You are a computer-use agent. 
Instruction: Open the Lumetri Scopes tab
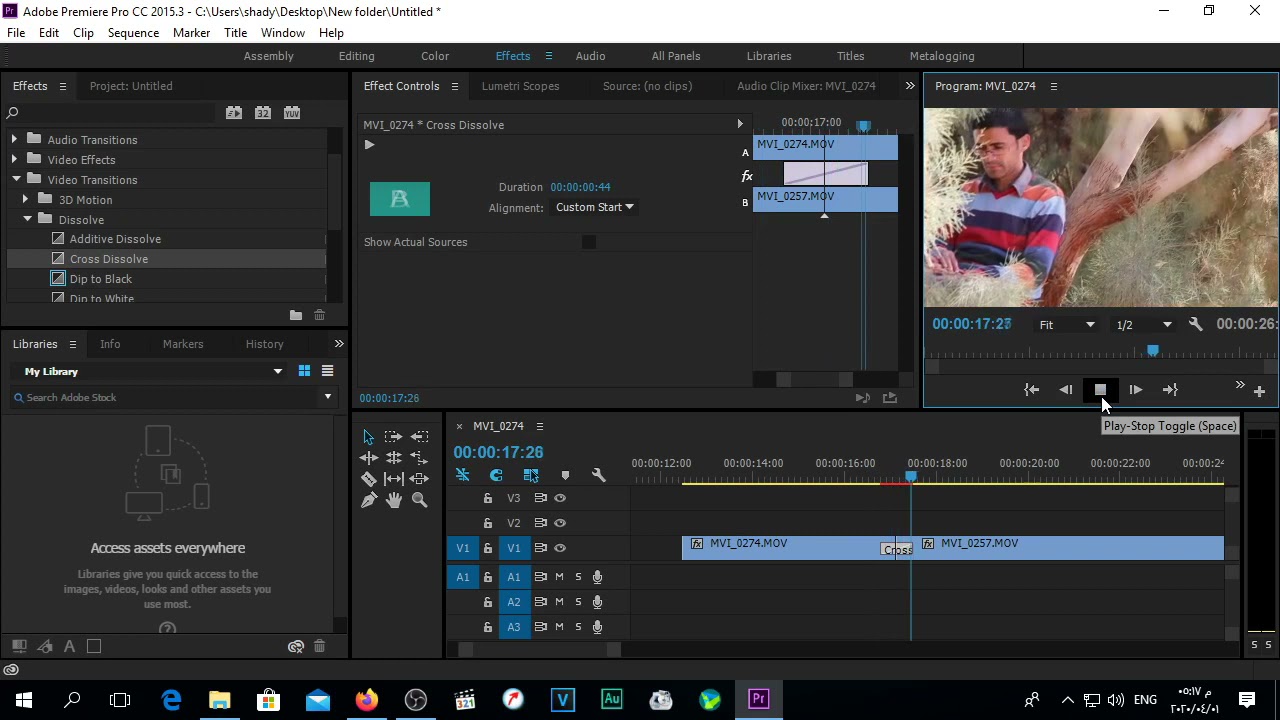click(520, 86)
